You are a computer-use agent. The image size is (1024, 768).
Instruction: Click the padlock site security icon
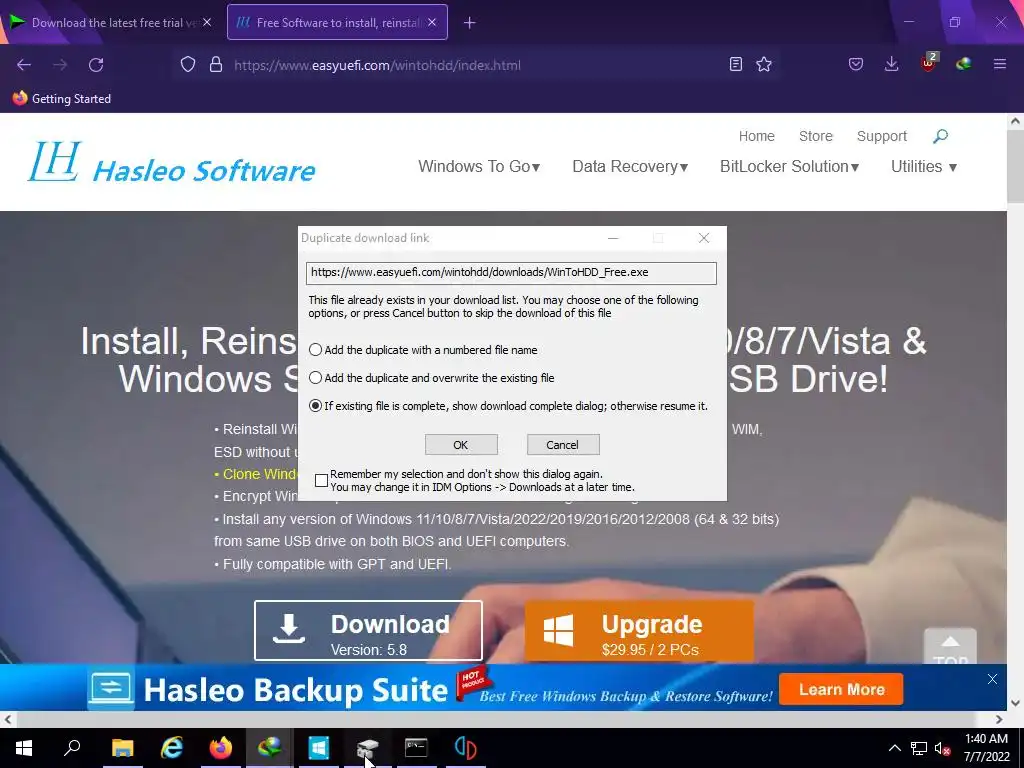[x=216, y=65]
